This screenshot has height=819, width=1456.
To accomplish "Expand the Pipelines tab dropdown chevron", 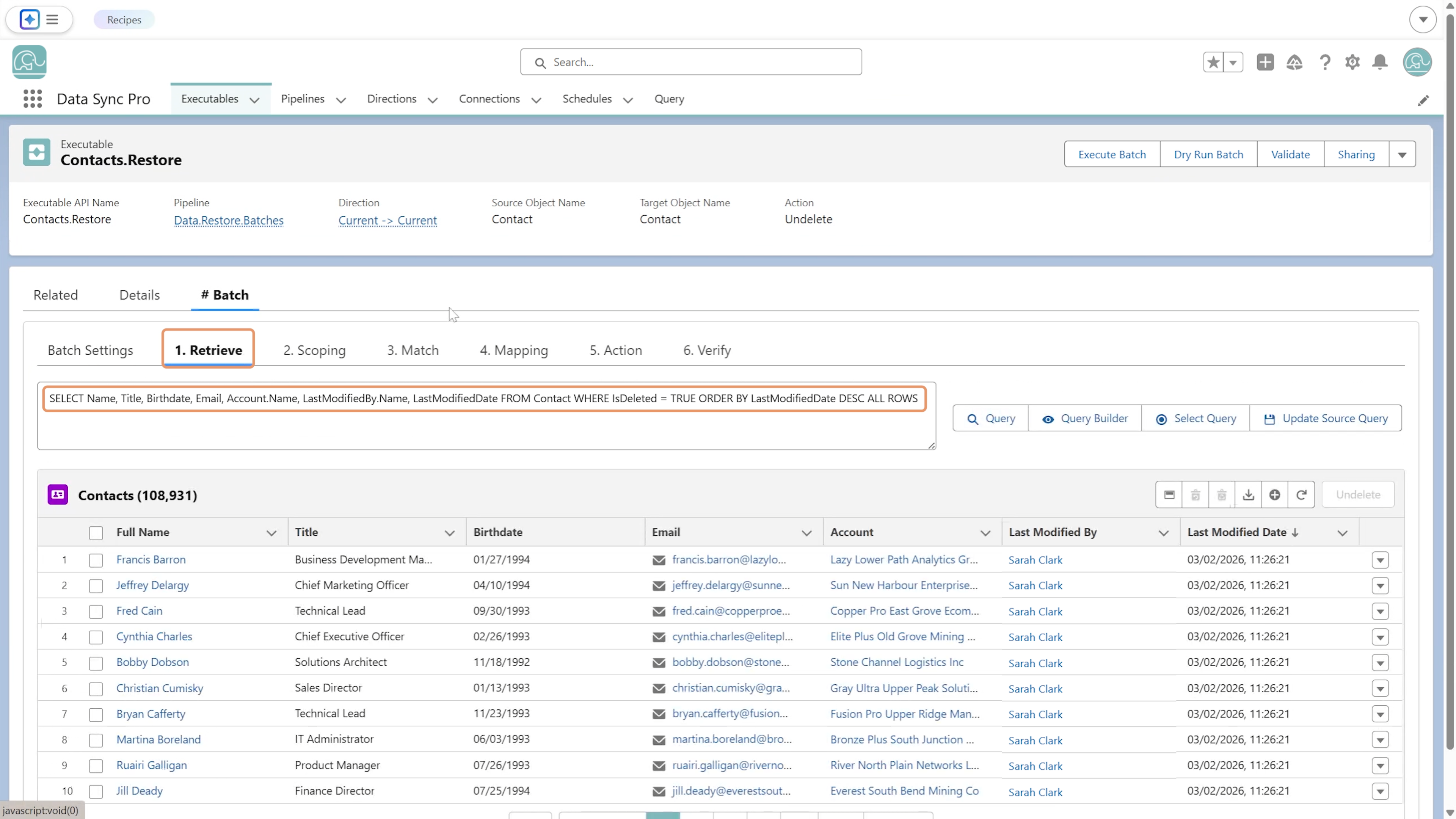I will tap(341, 100).
